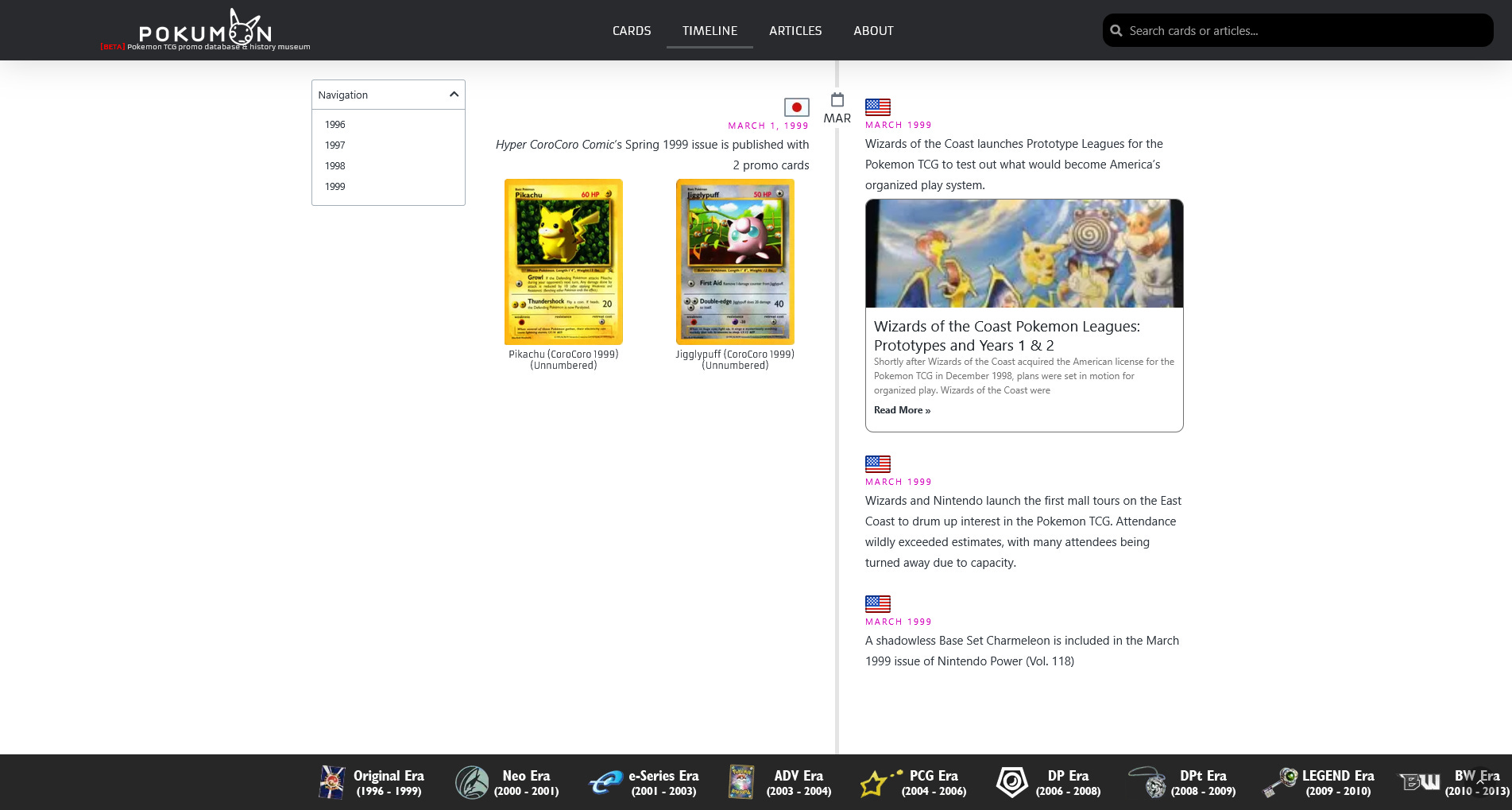Viewport: 1512px width, 810px height.
Task: Open the TIMELINE menu item
Action: point(710,31)
